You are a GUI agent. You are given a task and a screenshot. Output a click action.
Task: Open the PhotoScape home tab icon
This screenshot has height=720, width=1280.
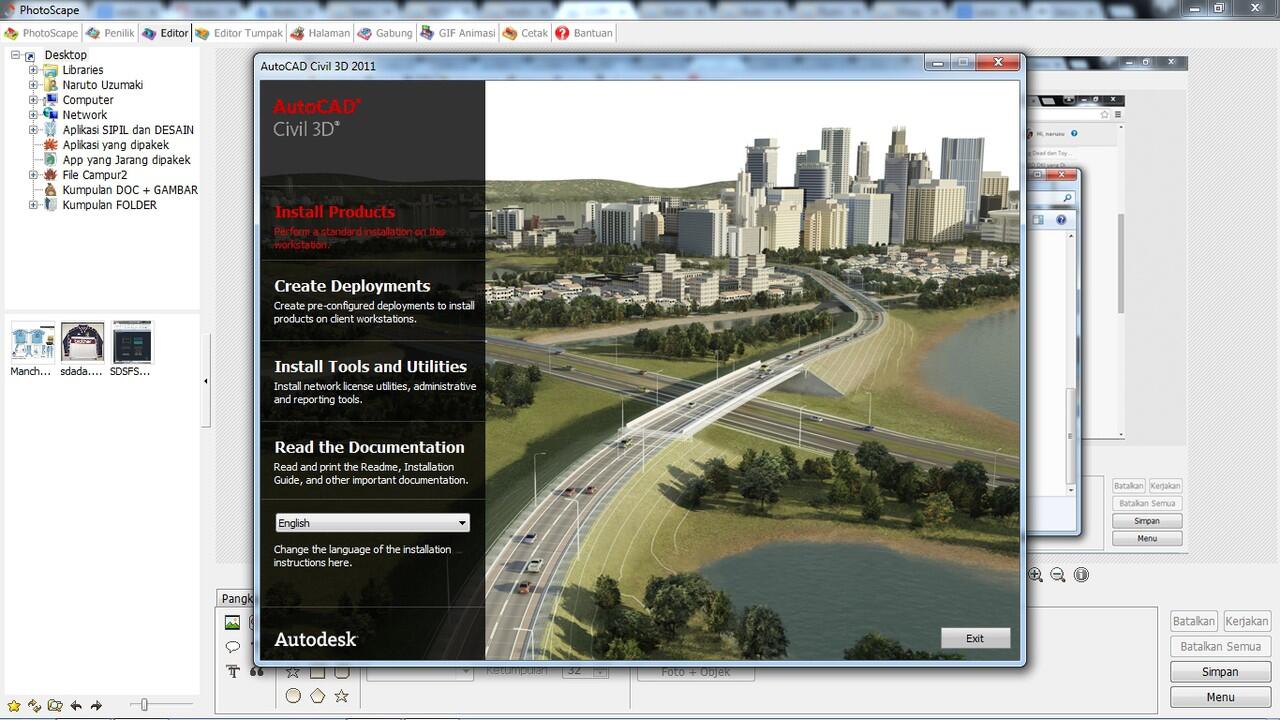(x=11, y=33)
